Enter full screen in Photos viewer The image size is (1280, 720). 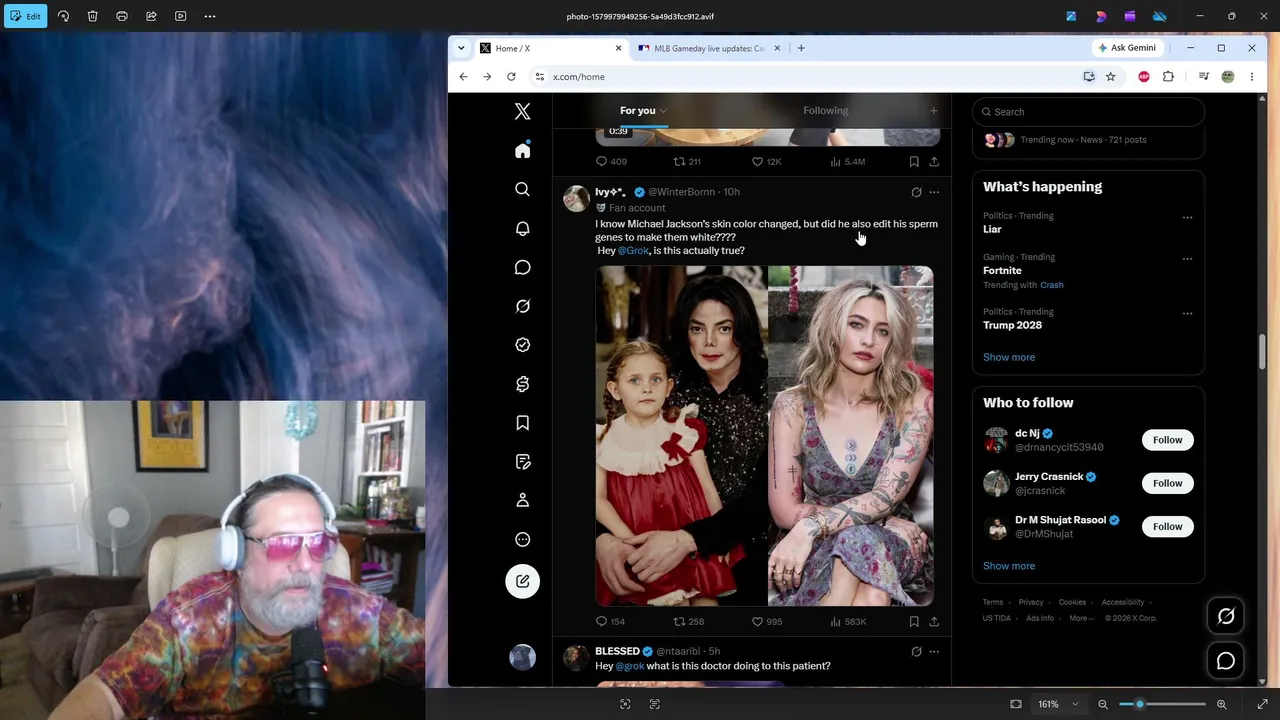(1262, 704)
